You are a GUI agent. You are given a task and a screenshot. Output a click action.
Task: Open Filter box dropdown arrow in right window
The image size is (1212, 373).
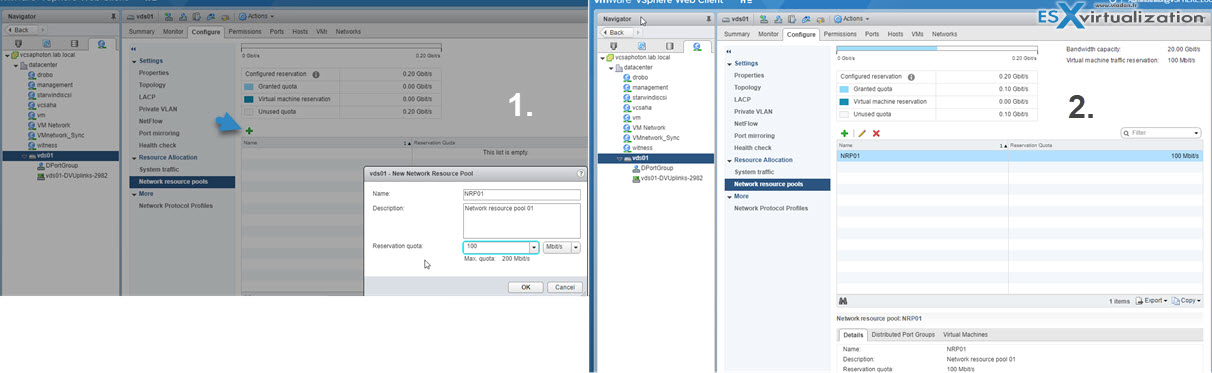[1197, 132]
